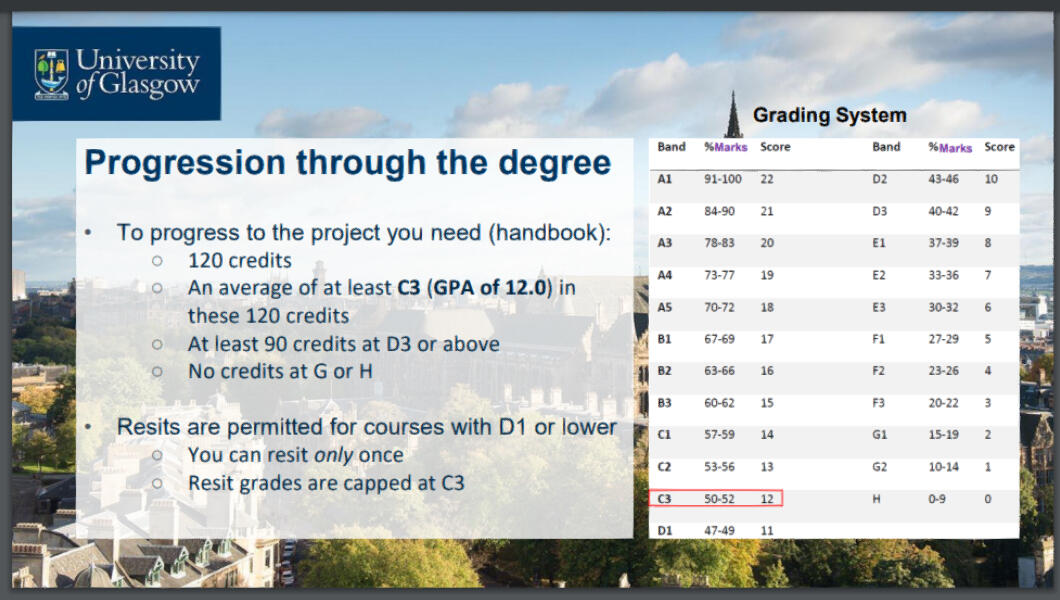
Task: Click the G1 band cell
Action: (880, 434)
